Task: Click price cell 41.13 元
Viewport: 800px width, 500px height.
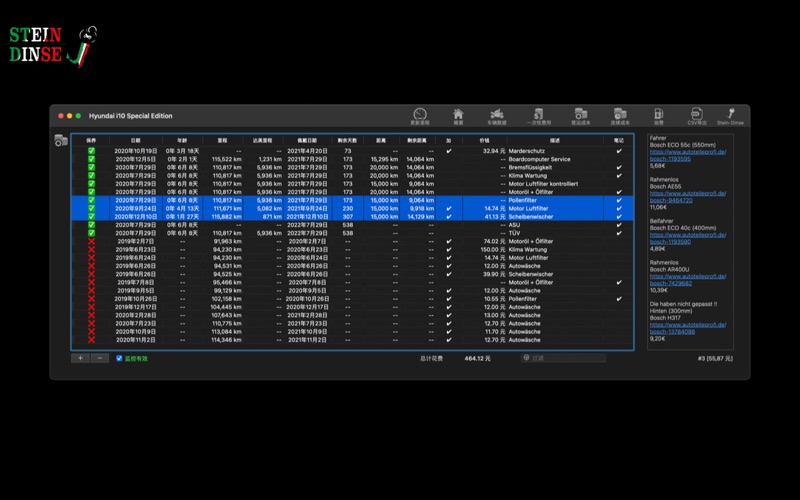Action: (495, 217)
